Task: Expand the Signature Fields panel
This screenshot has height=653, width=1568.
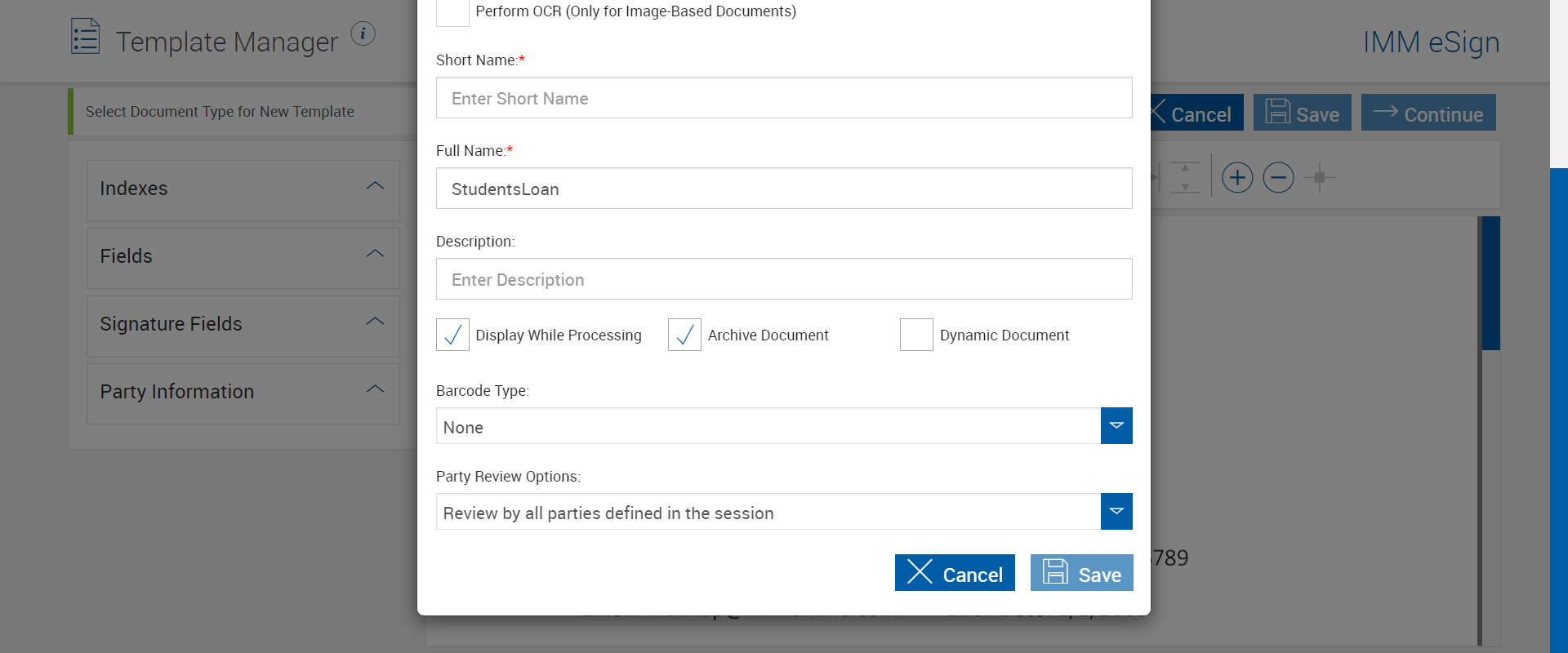Action: click(x=243, y=324)
